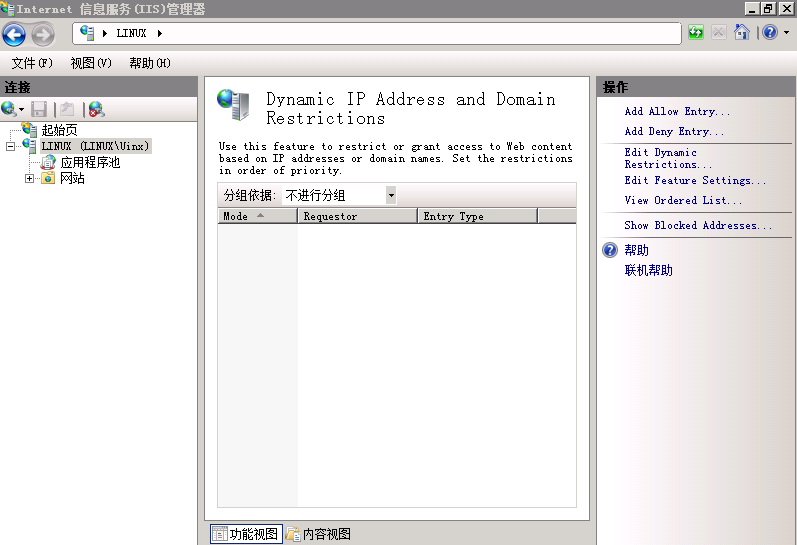The height and width of the screenshot is (545, 797).
Task: Switch to 内容视图 tab
Action: coord(319,534)
